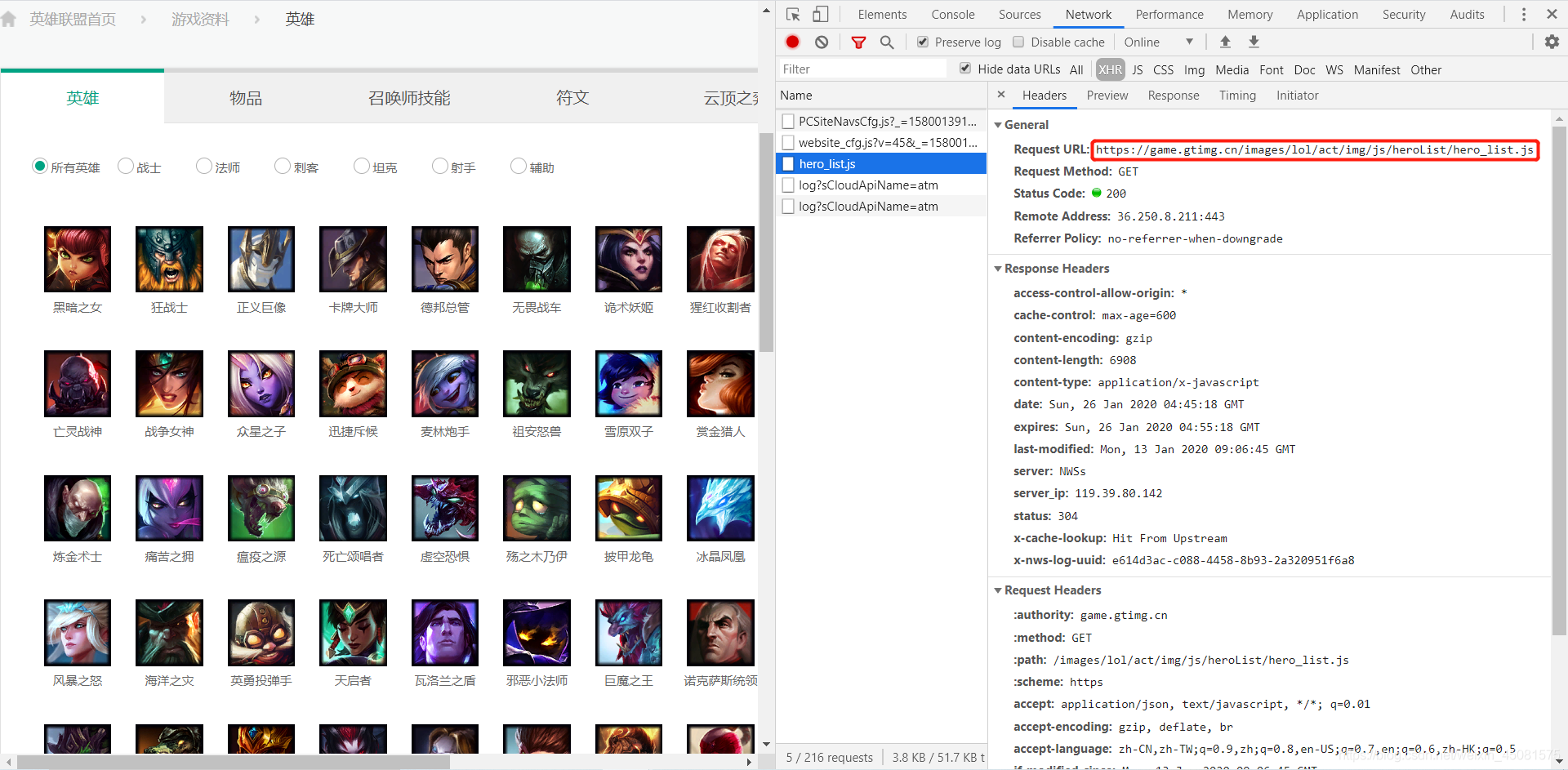Show All request types
The image size is (1568, 770).
coord(1076,69)
